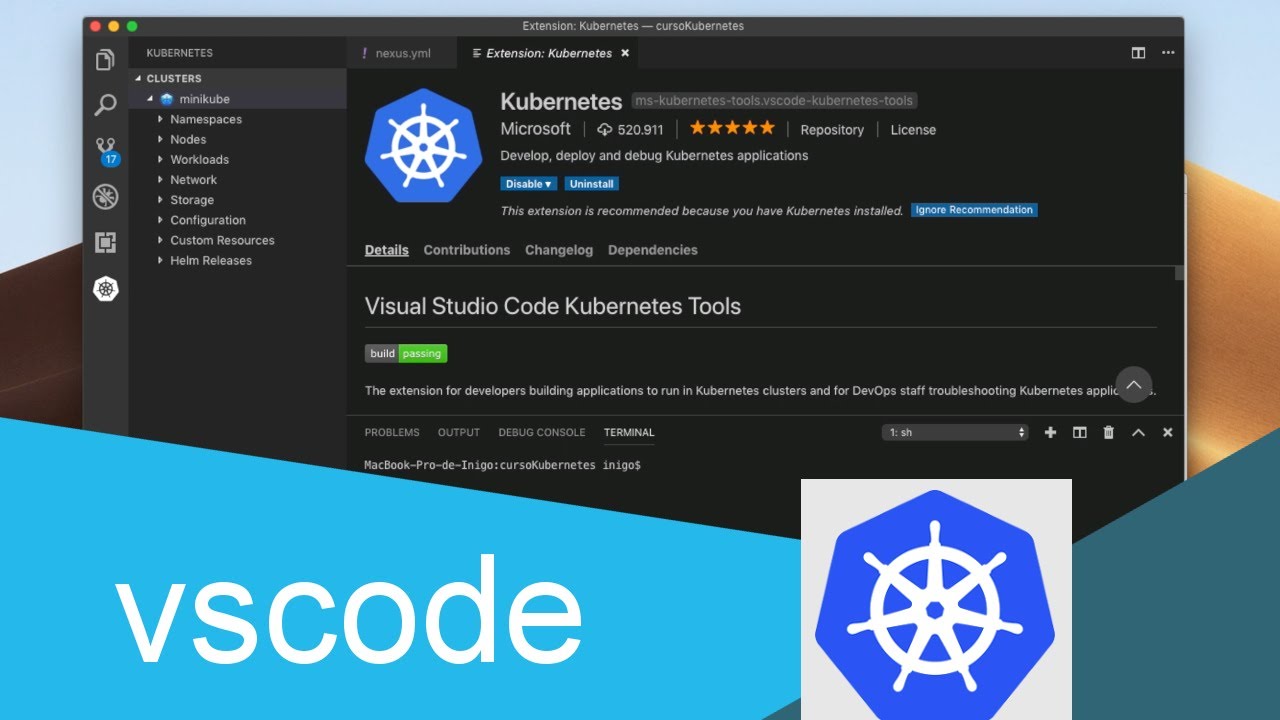Click the green maximize window button
Viewport: 1280px width, 720px height.
[x=132, y=26]
